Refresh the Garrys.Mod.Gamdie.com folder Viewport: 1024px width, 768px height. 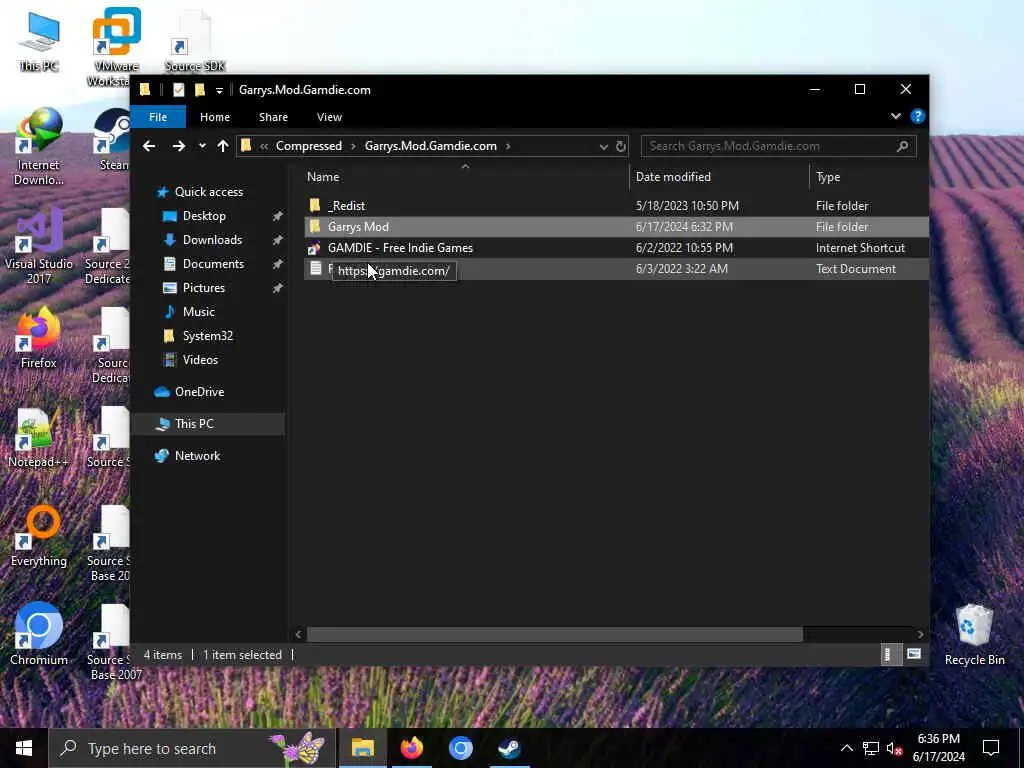tap(620, 146)
